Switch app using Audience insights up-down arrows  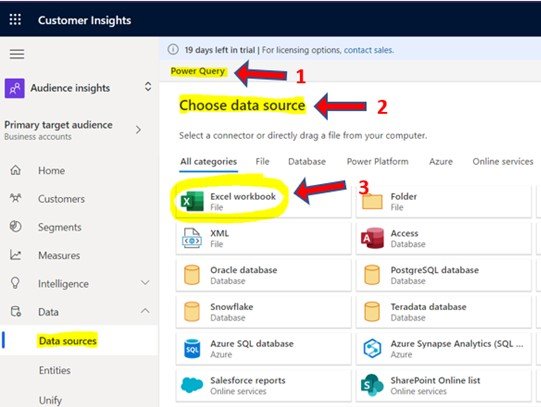coord(148,87)
